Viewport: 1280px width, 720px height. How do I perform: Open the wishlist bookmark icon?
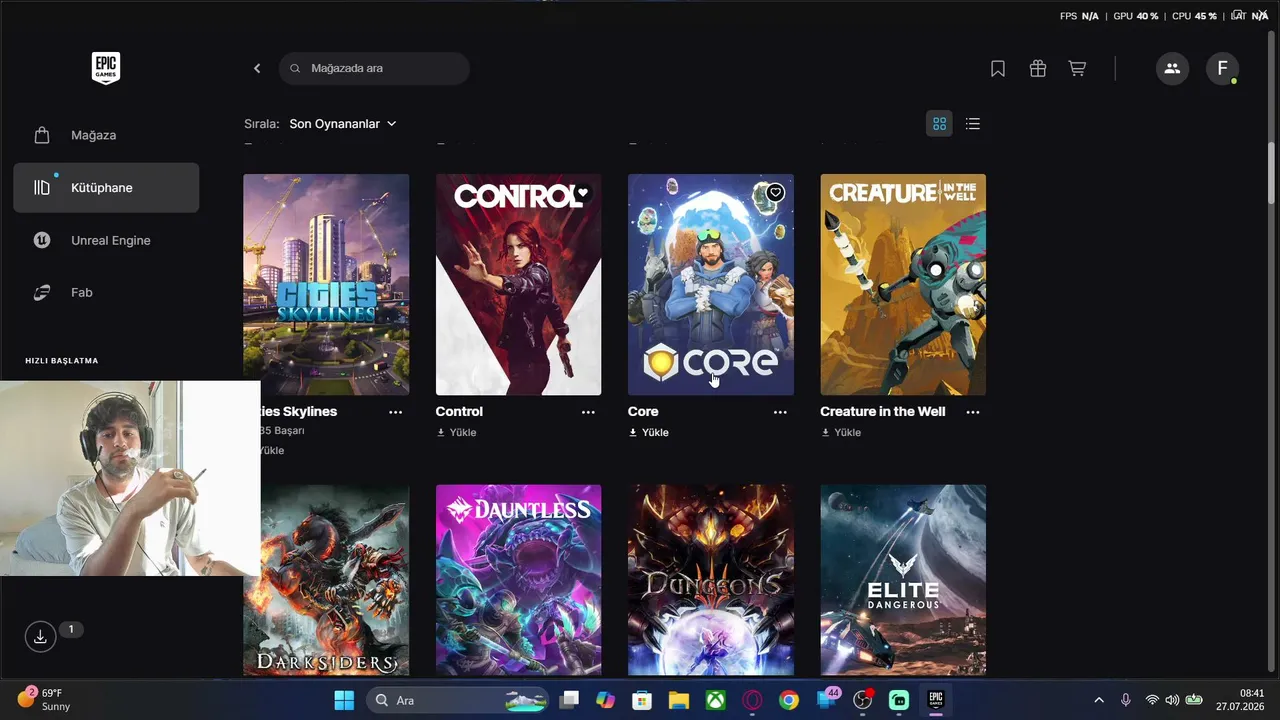(x=998, y=68)
